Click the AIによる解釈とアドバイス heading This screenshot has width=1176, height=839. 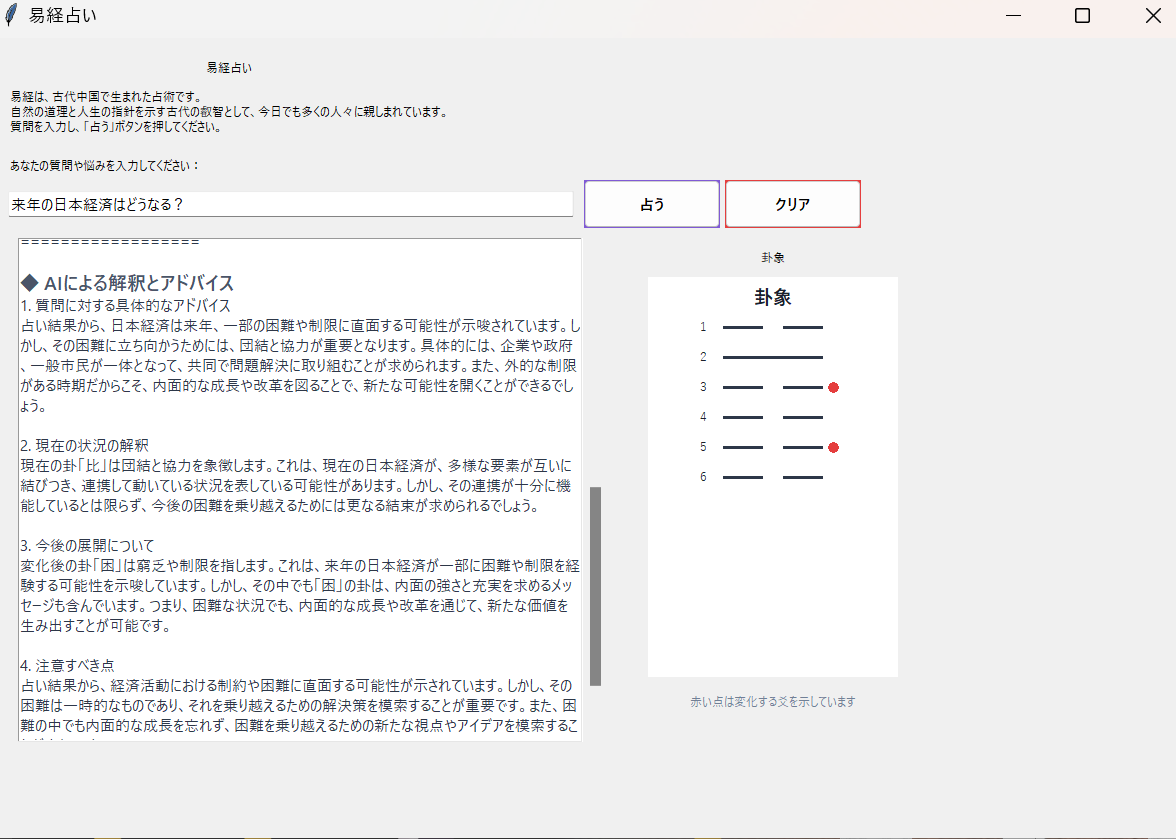point(127,283)
